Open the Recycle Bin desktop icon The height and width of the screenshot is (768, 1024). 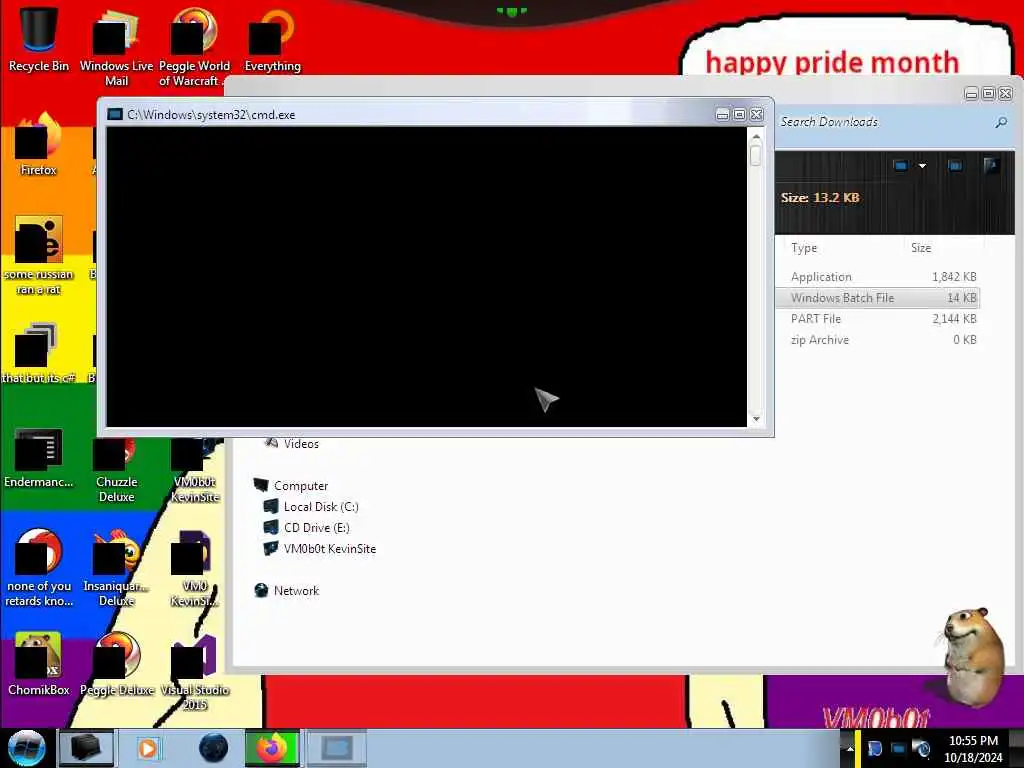pyautogui.click(x=38, y=39)
